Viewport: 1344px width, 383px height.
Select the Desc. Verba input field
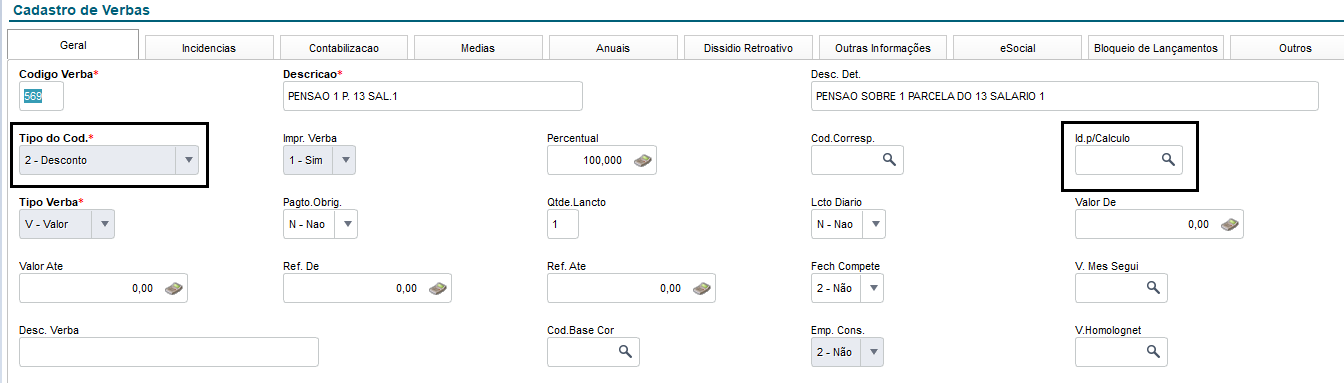pyautogui.click(x=169, y=352)
